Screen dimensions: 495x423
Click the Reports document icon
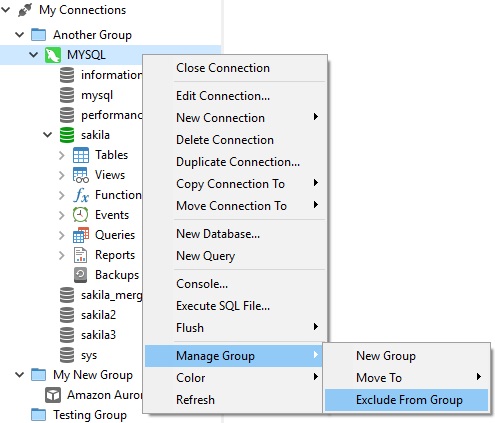[80, 255]
